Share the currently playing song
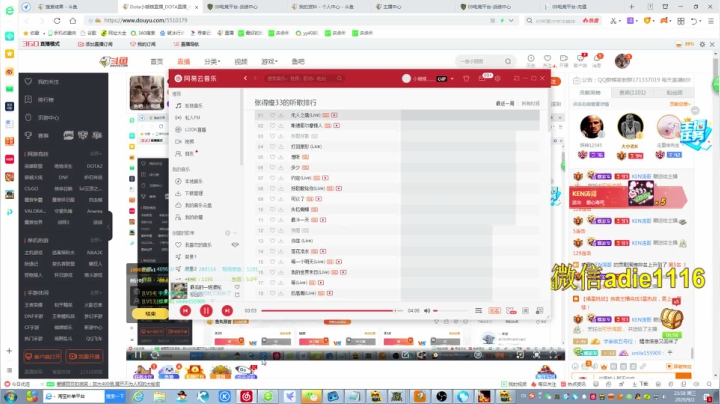Screen dimensions: 720x404 237,295
